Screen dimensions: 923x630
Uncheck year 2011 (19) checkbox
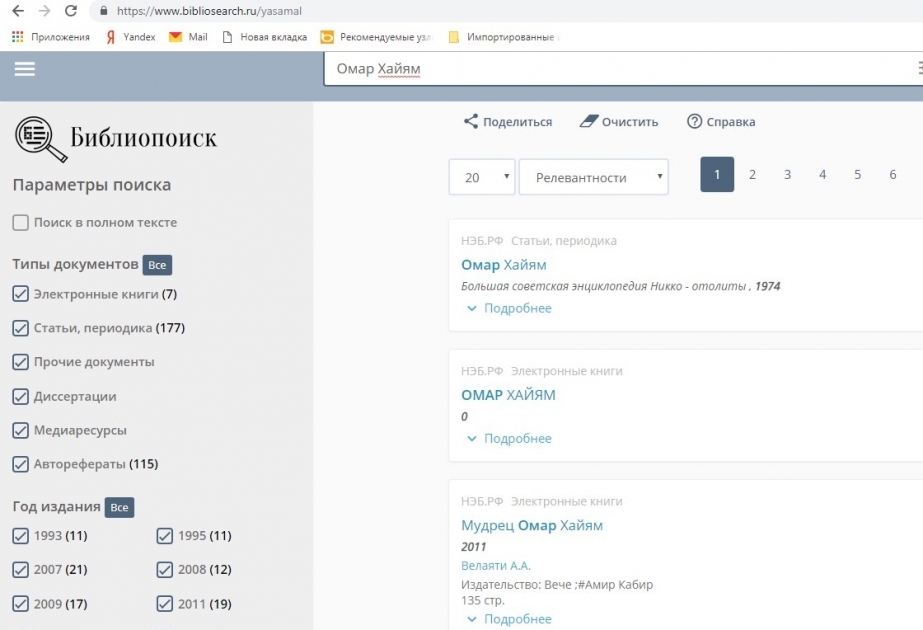coord(165,604)
